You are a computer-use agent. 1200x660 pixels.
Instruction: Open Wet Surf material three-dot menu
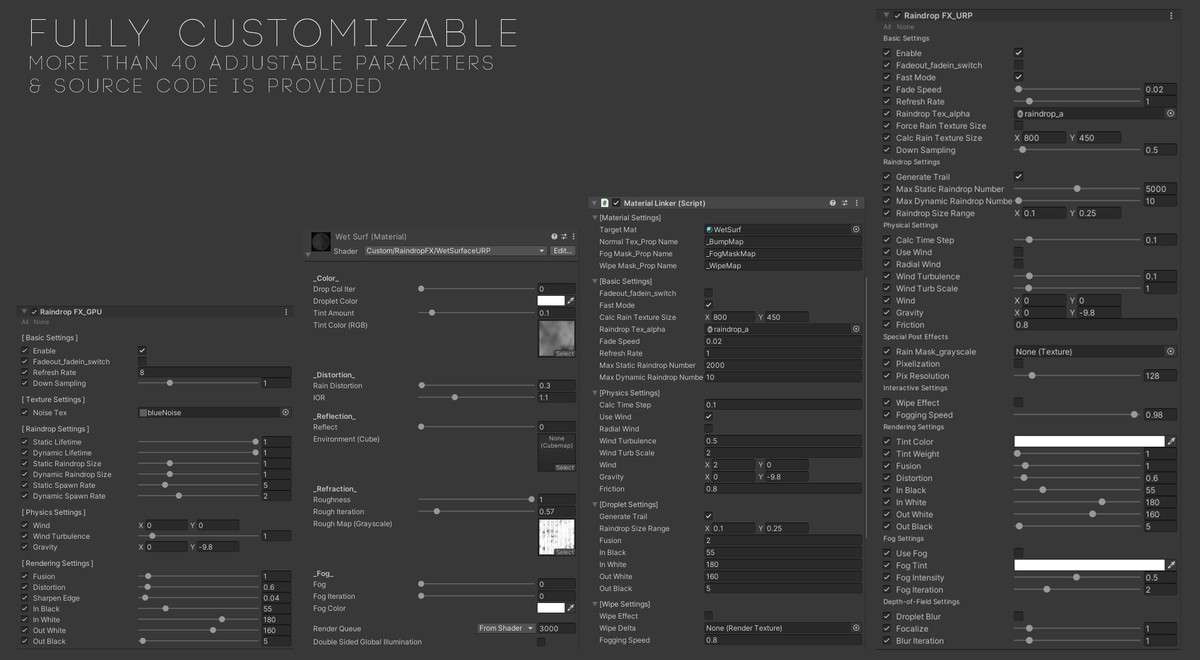[574, 237]
